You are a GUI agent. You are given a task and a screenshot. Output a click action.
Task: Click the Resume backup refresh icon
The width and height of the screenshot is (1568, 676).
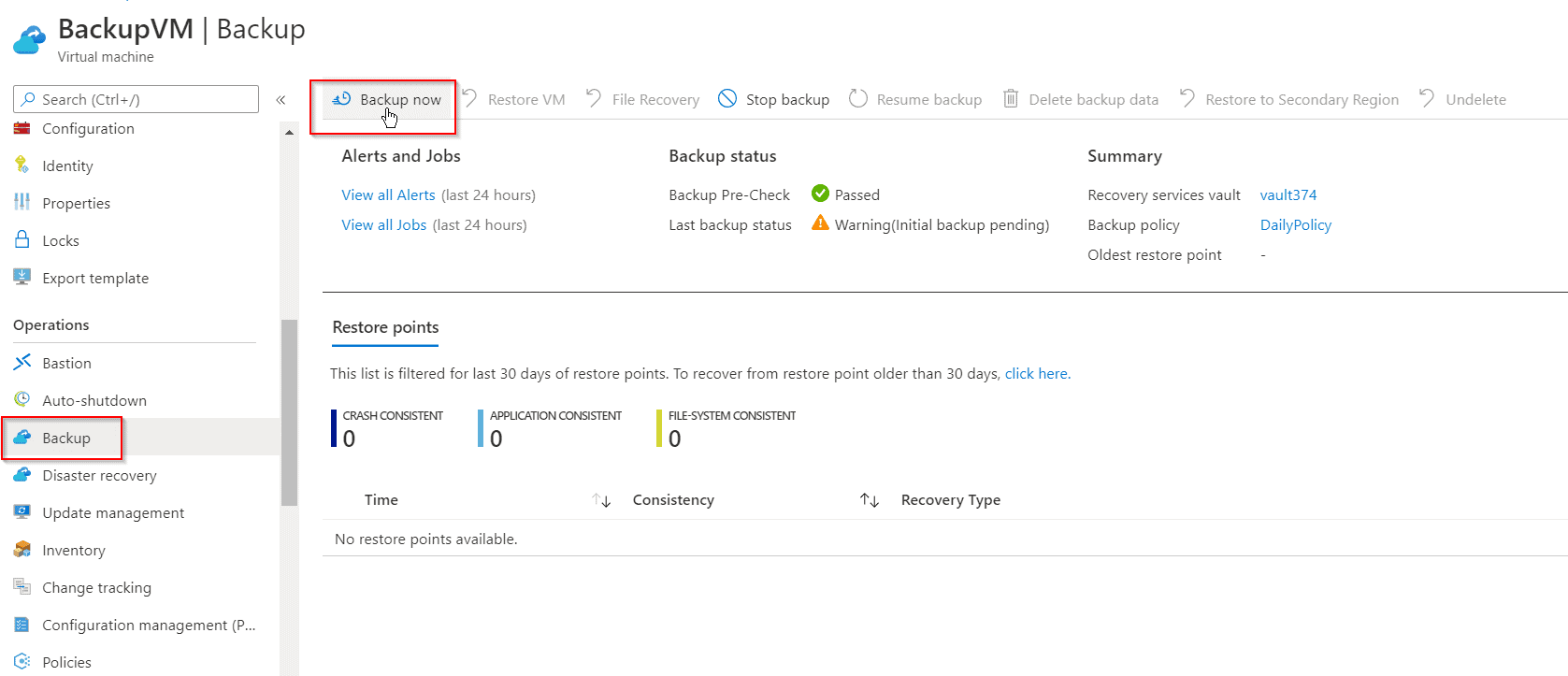pyautogui.click(x=858, y=98)
